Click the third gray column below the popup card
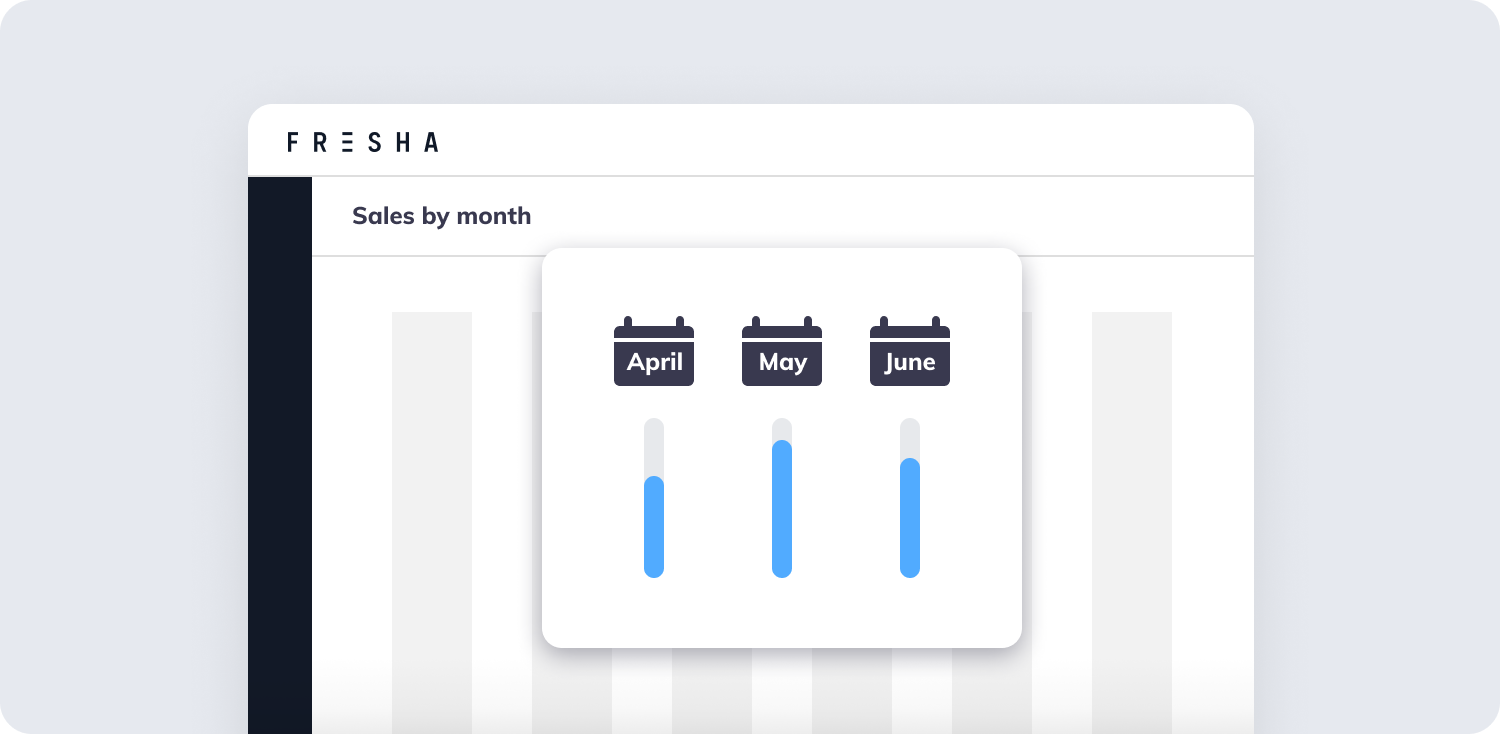 (x=712, y=691)
